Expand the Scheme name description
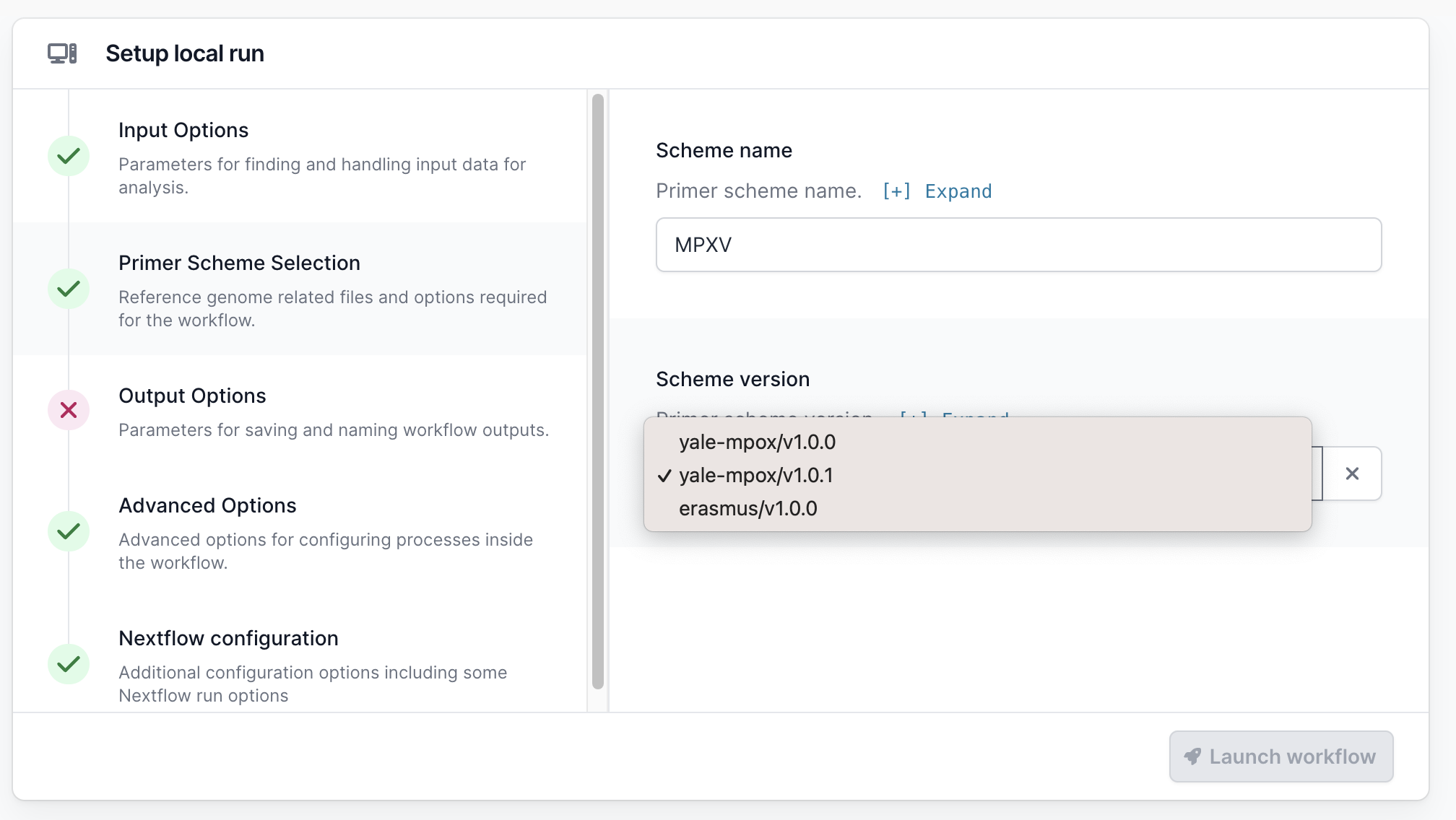 click(x=958, y=191)
